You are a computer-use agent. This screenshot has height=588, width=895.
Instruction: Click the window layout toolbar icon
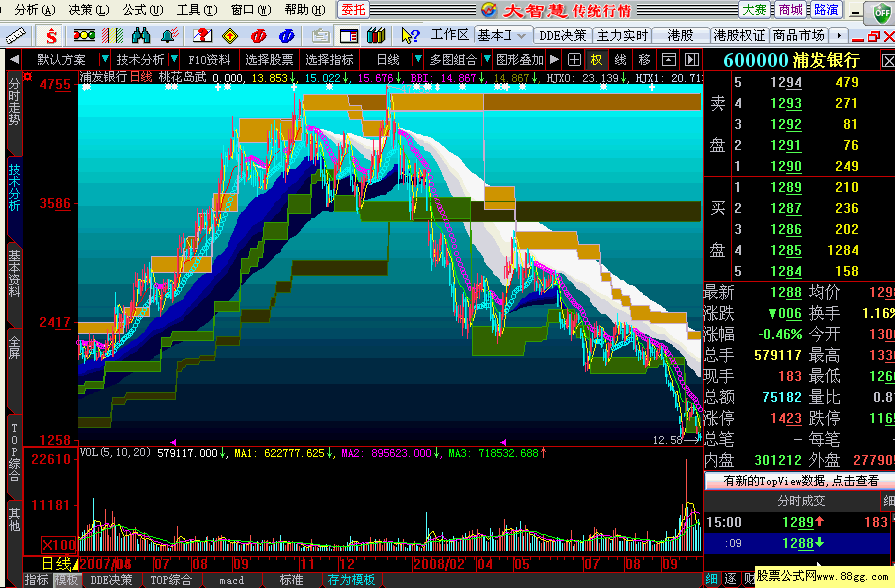pyautogui.click(x=348, y=35)
